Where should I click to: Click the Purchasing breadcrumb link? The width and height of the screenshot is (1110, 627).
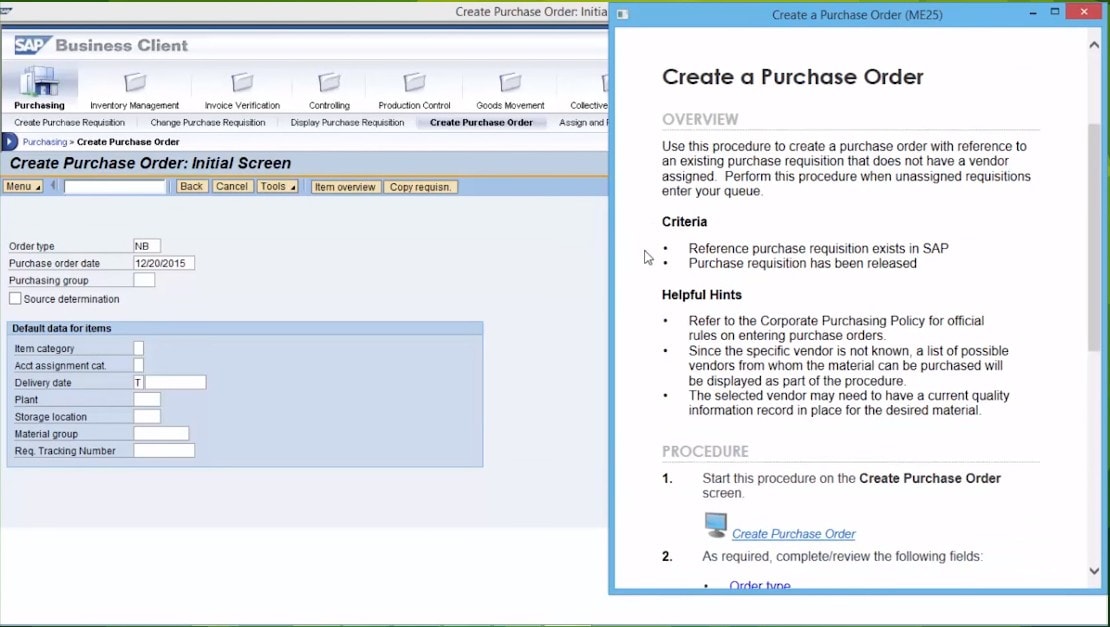click(45, 142)
